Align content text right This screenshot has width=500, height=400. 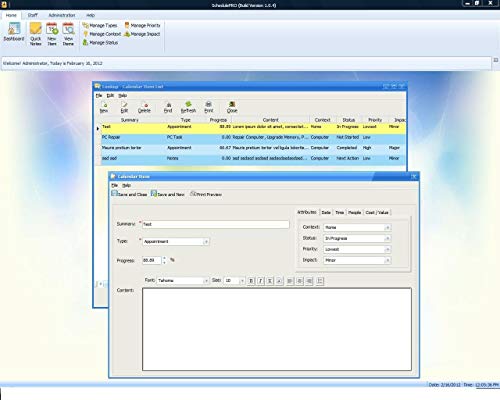(309, 281)
